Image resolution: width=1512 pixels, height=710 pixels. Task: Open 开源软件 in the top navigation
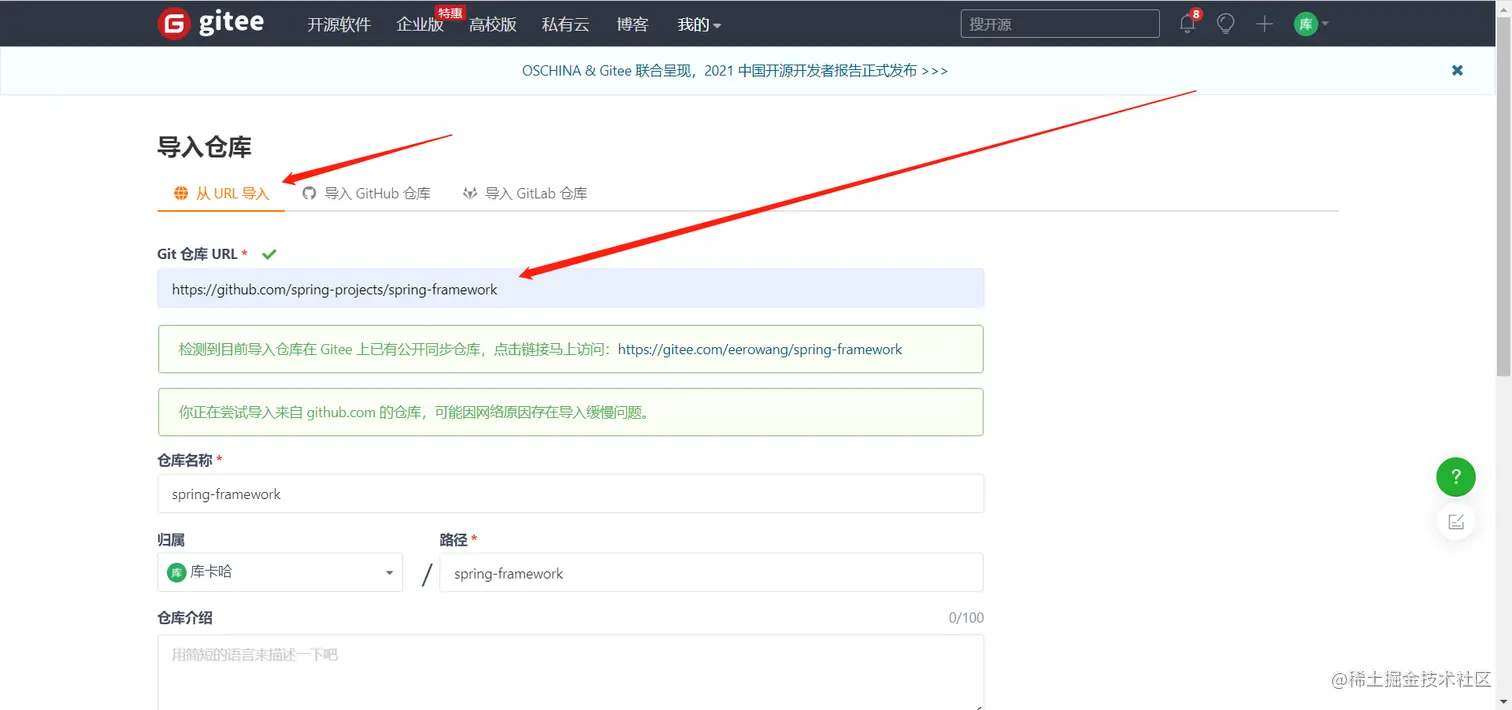point(339,25)
